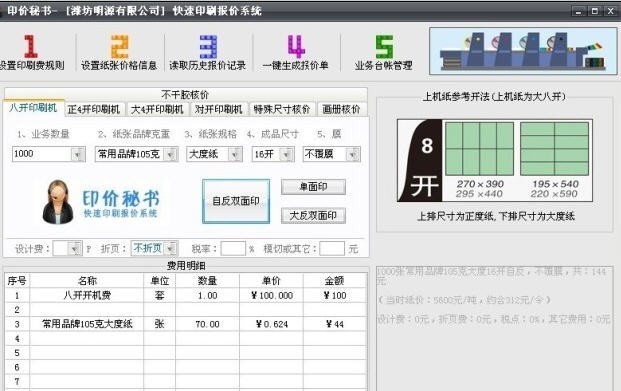
Task: Expand the 不覆膜 lamination dropdown
Action: point(352,154)
